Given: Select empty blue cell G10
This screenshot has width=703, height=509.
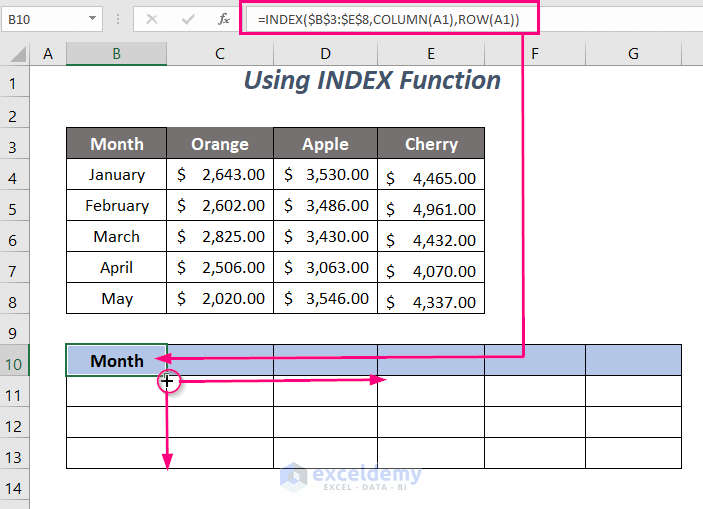Looking at the screenshot, I should click(x=634, y=360).
